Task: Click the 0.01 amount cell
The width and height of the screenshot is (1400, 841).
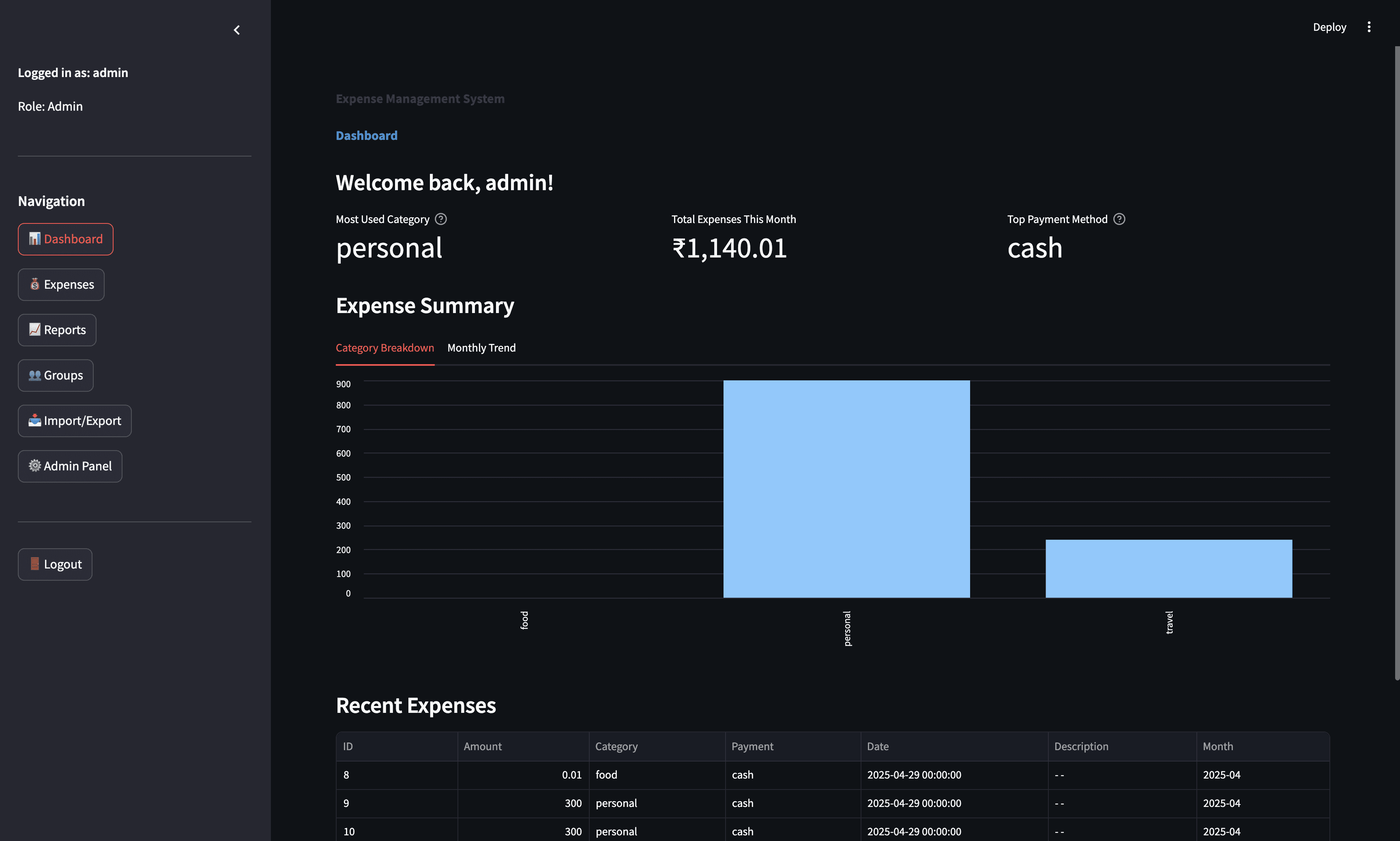Action: point(523,774)
